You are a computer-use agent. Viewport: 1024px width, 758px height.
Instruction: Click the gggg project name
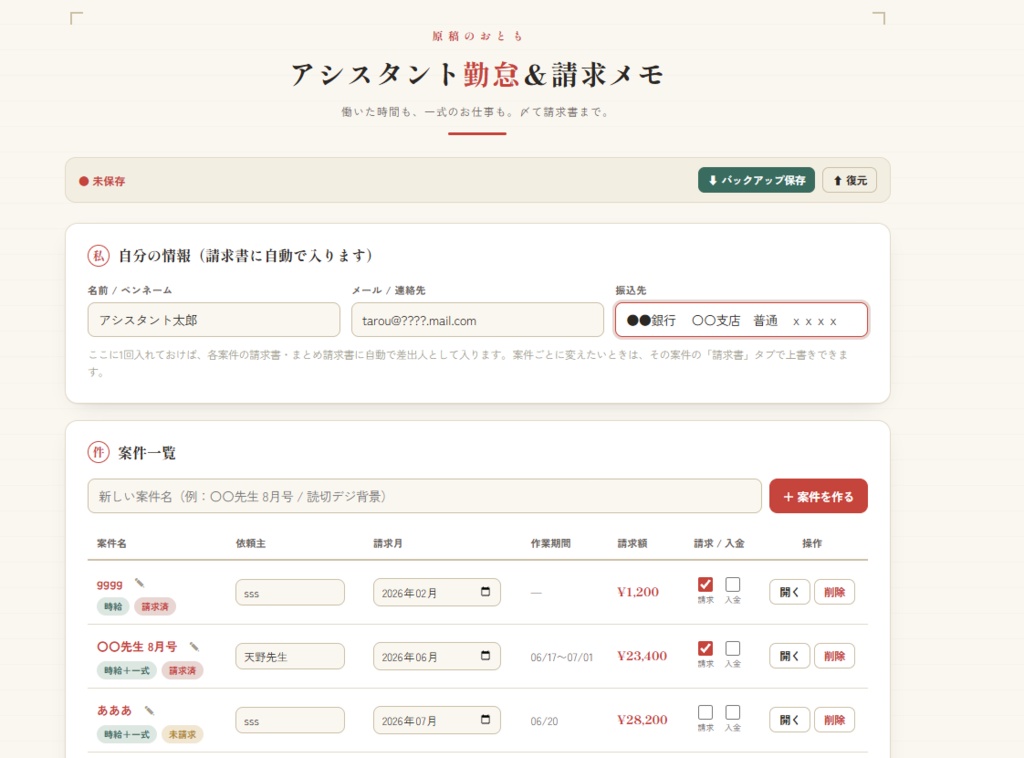(x=110, y=584)
